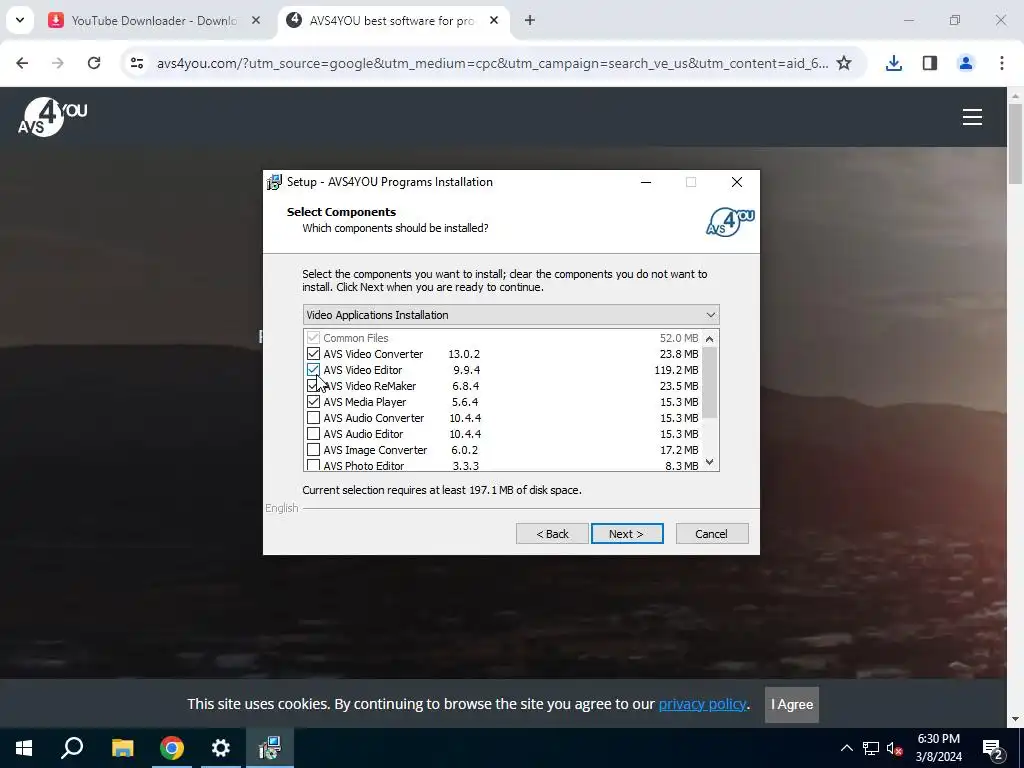This screenshot has height=768, width=1024.
Task: Toggle Chrome side panel icon
Action: click(929, 63)
